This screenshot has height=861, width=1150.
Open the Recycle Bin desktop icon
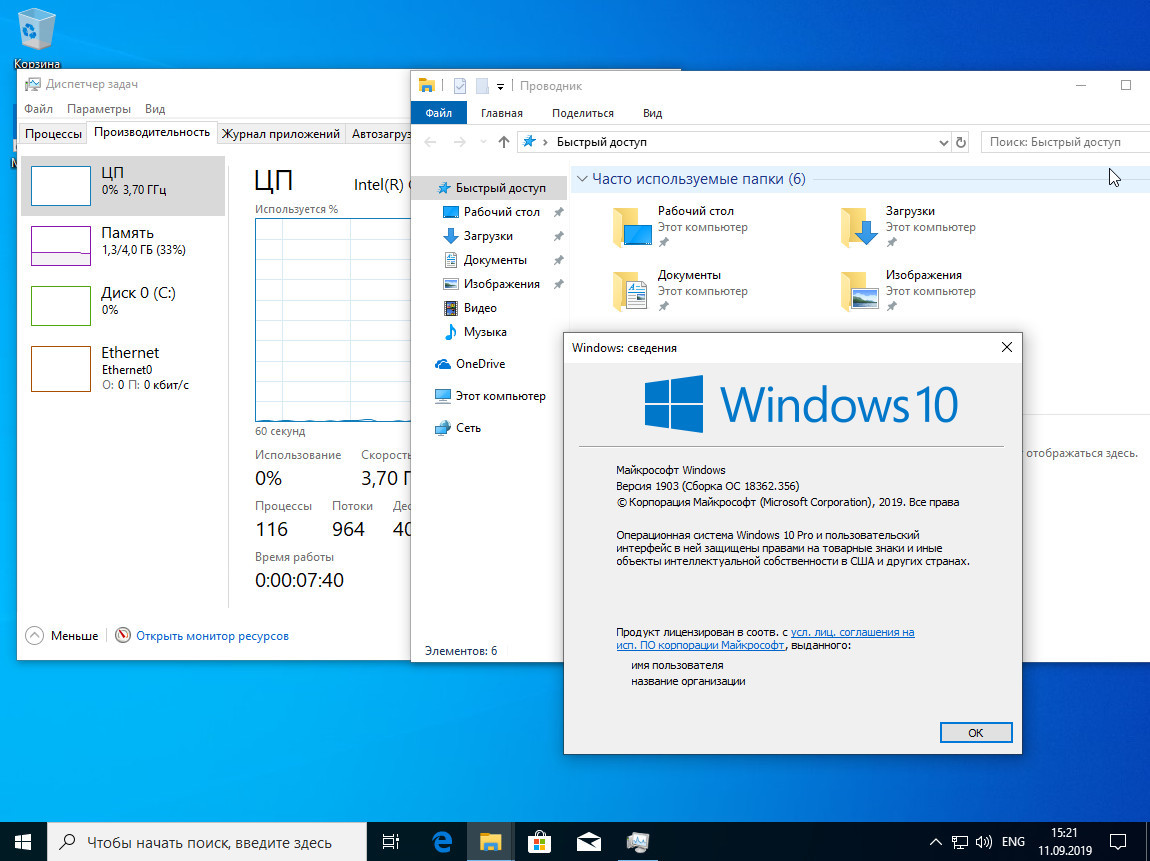[37, 32]
